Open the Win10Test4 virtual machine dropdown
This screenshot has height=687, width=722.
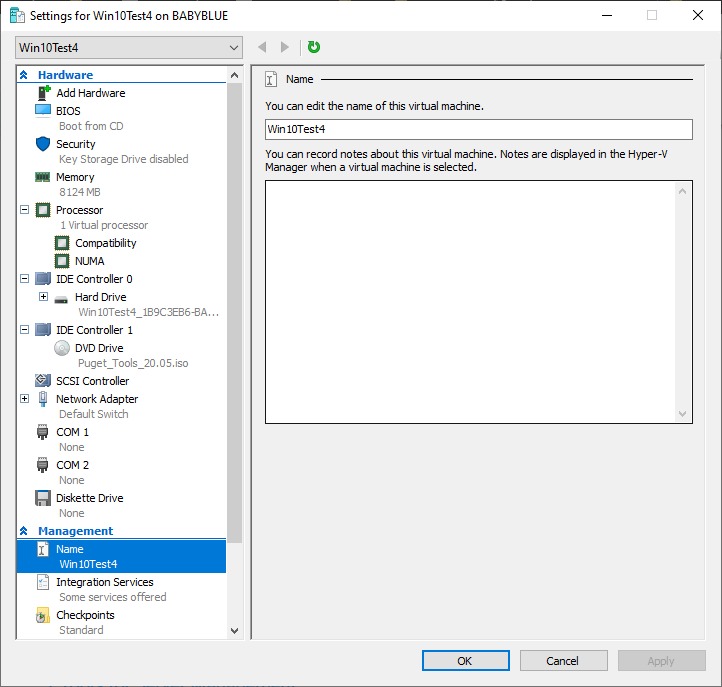pyautogui.click(x=129, y=48)
